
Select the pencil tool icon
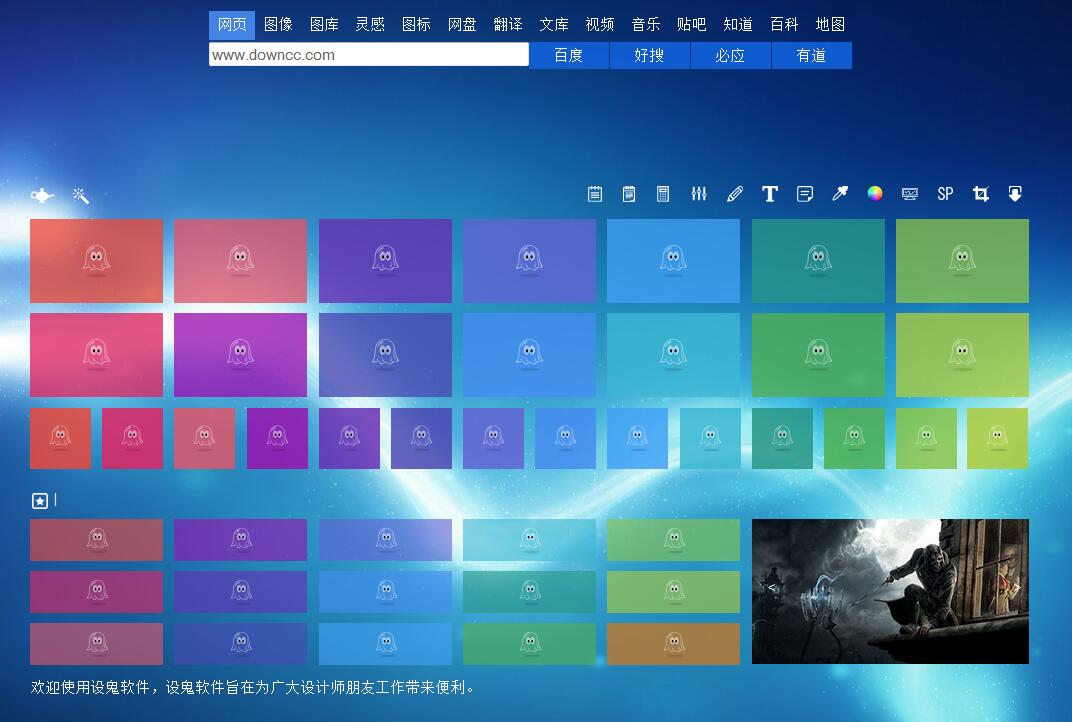tap(735, 194)
